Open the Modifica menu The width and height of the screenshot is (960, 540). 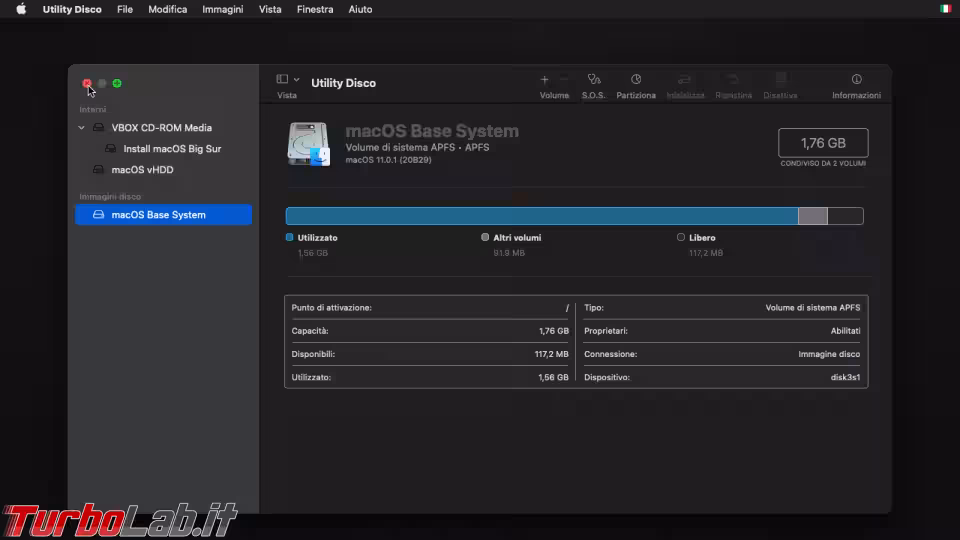tap(167, 9)
